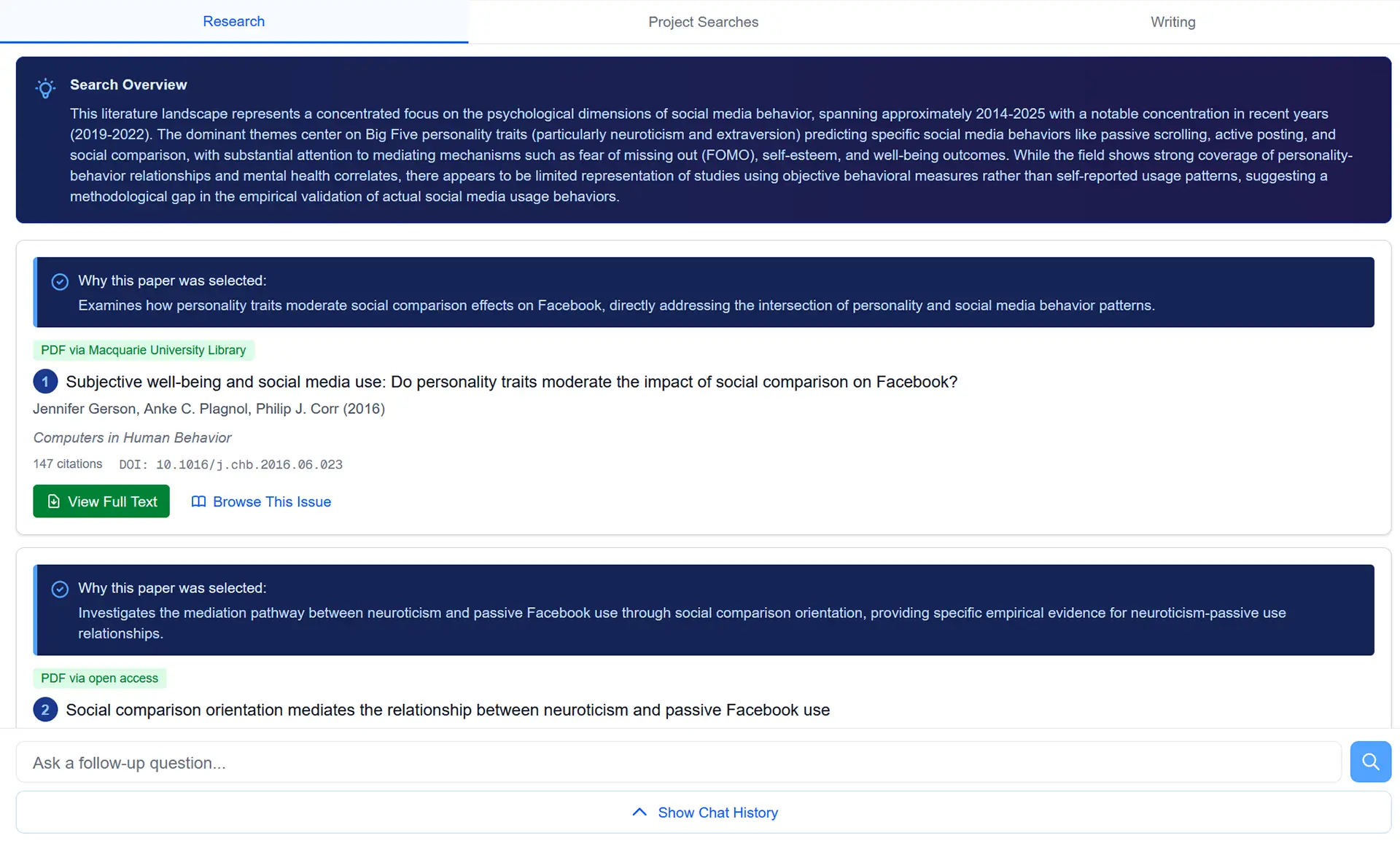Screen dimensions: 1400x841
Task: Open the Project Searches tab
Action: click(x=703, y=22)
